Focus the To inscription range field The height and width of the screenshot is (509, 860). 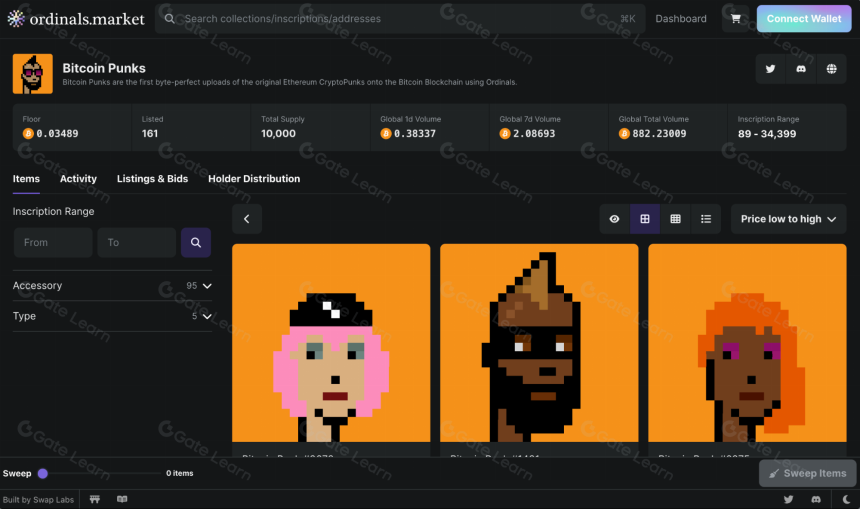[x=137, y=242]
